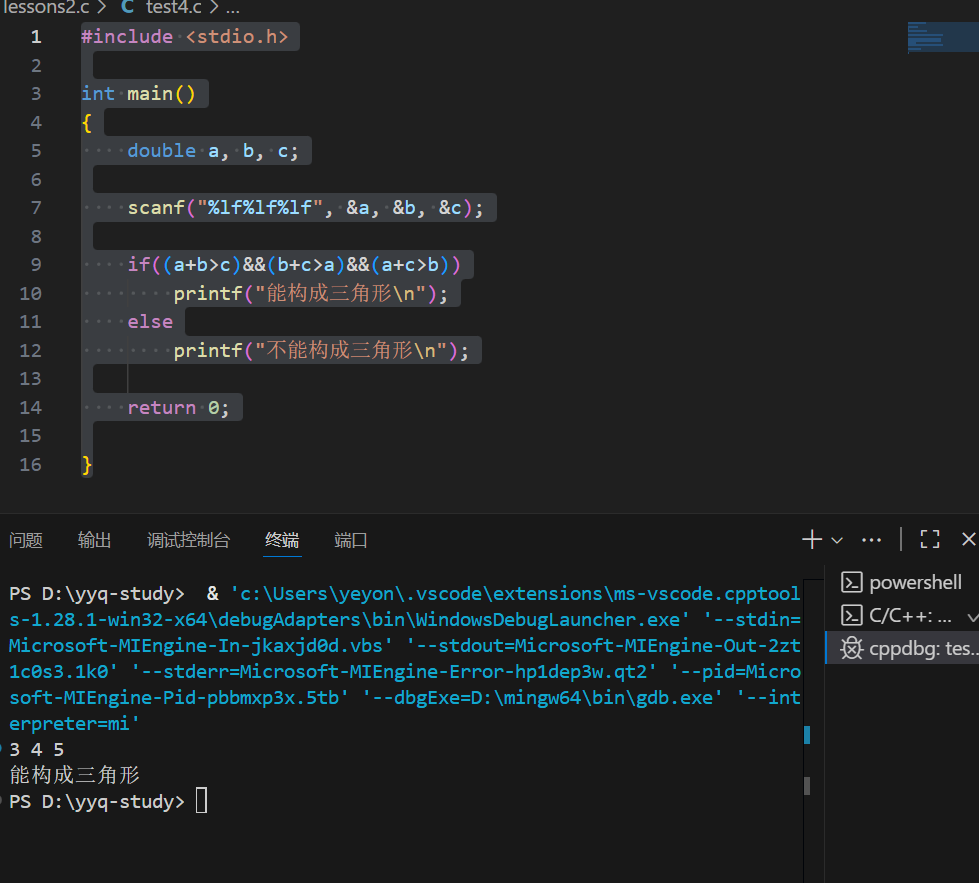The height and width of the screenshot is (883, 979).
Task: Click the else keyword on line 11
Action: click(150, 322)
